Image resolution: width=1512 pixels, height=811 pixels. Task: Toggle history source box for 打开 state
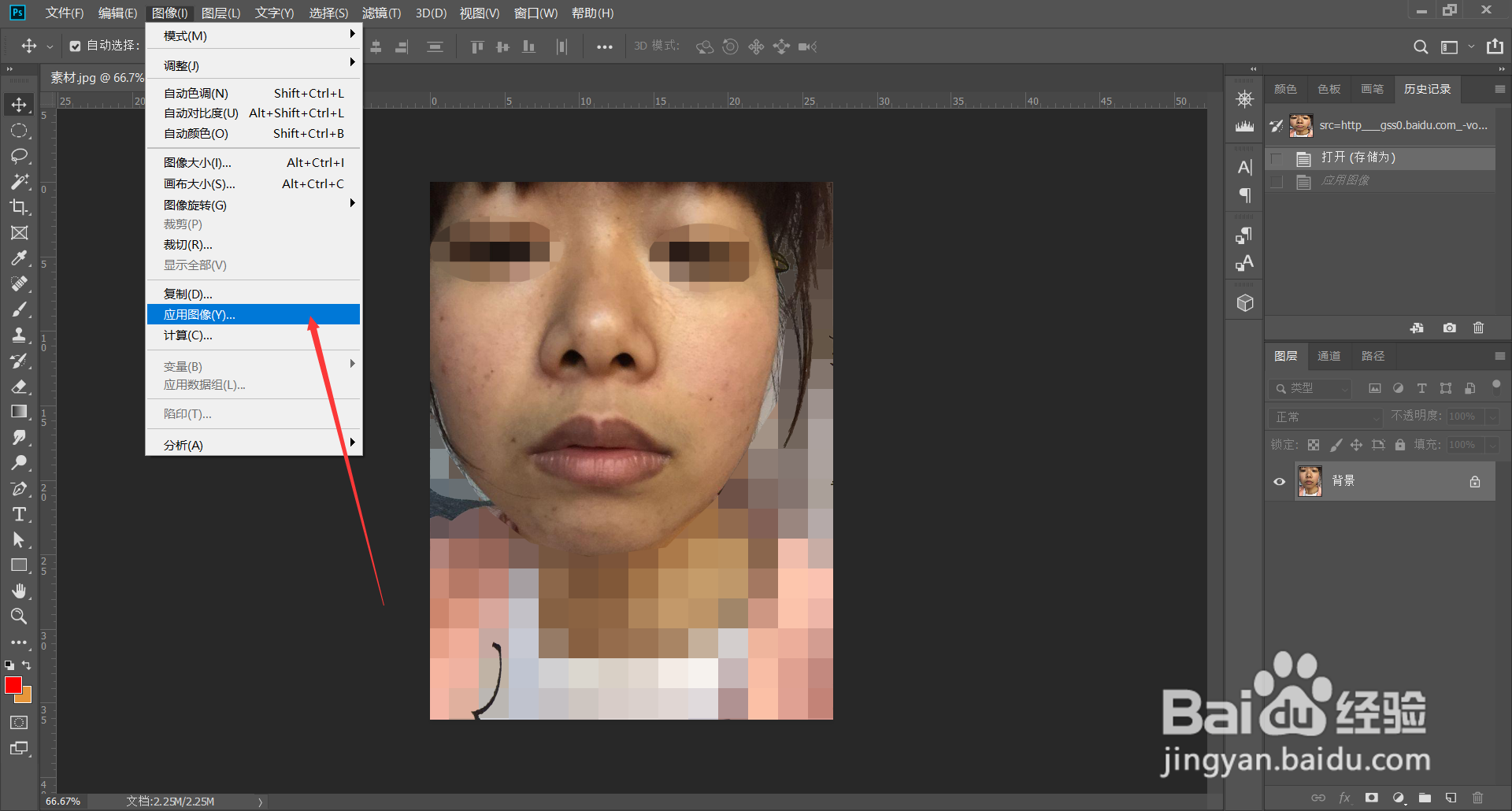click(x=1277, y=158)
